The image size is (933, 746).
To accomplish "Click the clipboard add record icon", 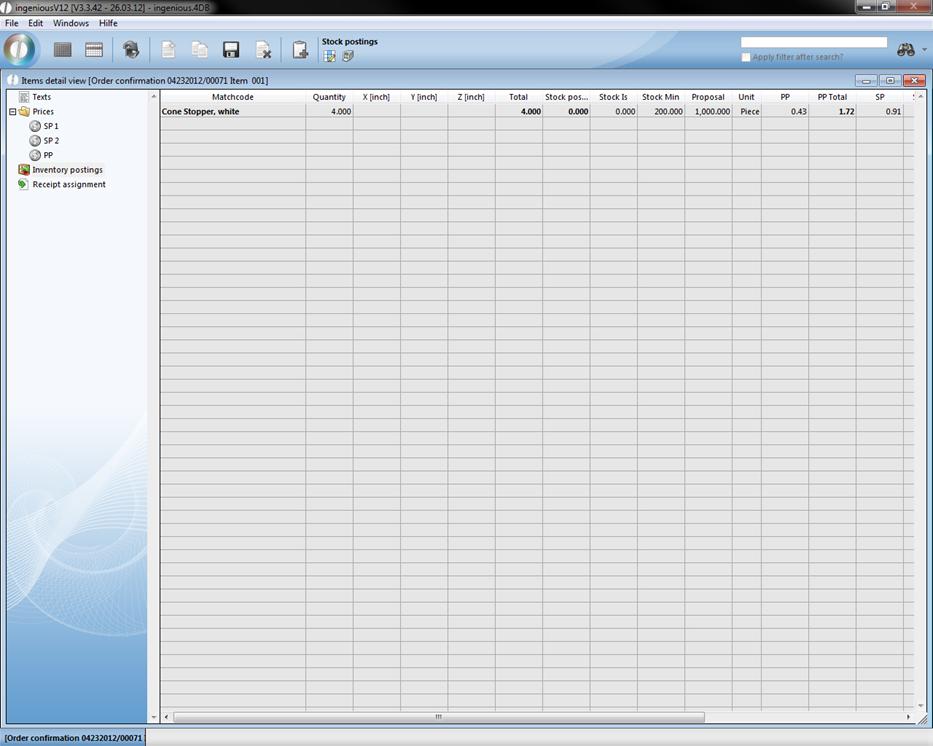I will coord(300,50).
